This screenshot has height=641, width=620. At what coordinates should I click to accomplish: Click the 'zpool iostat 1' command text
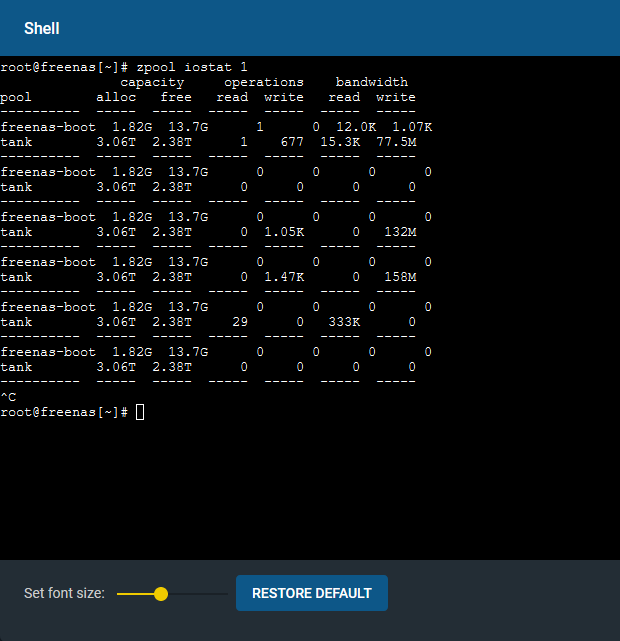point(192,67)
